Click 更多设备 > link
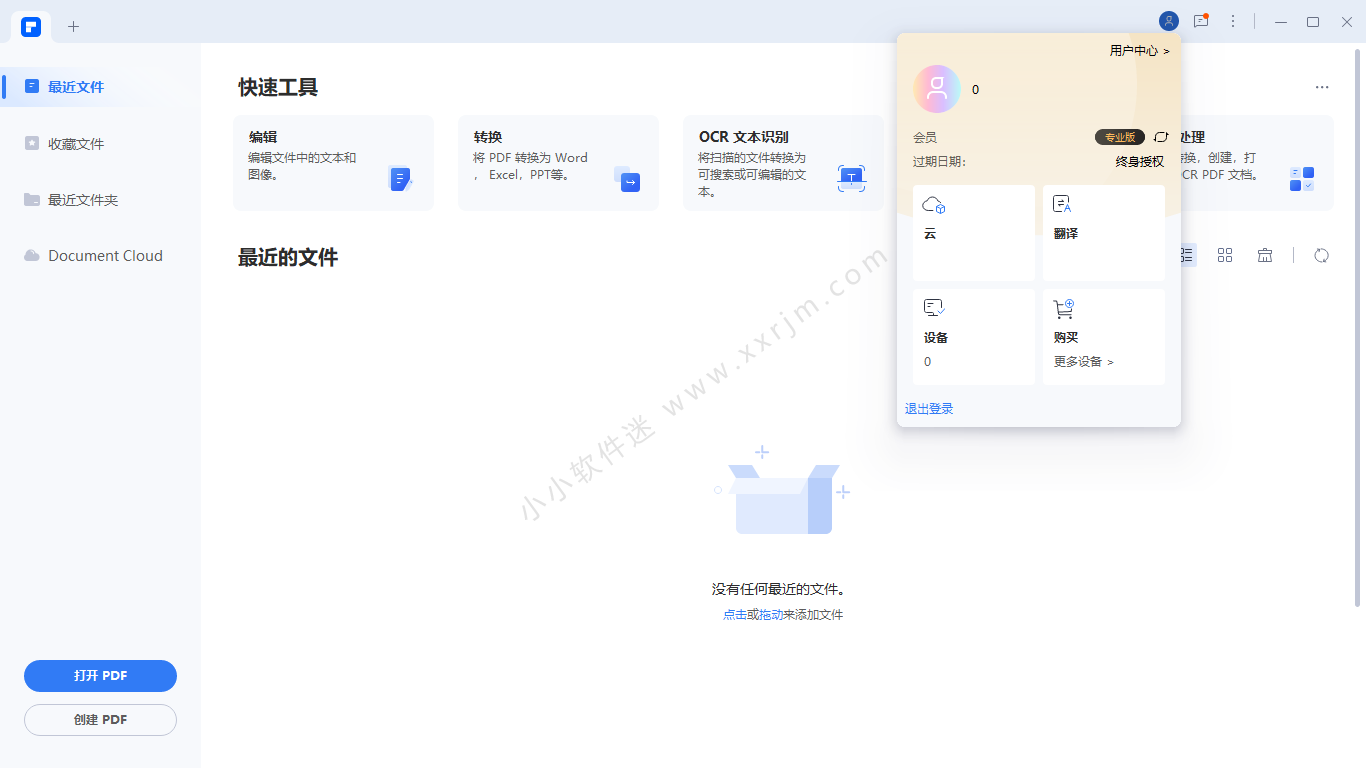Screen dimensions: 1366x768 (1083, 362)
